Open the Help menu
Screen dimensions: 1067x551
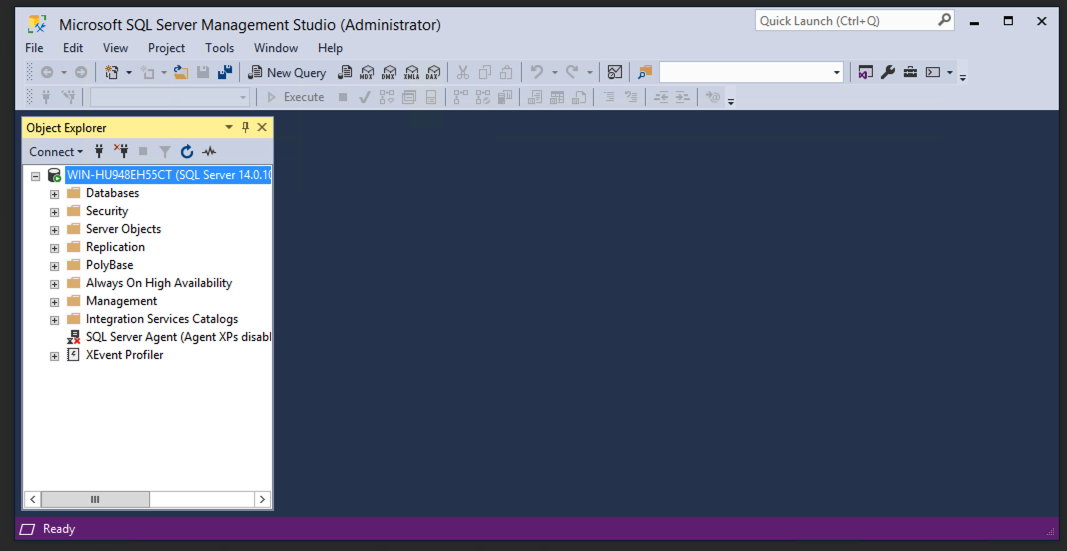(x=330, y=48)
